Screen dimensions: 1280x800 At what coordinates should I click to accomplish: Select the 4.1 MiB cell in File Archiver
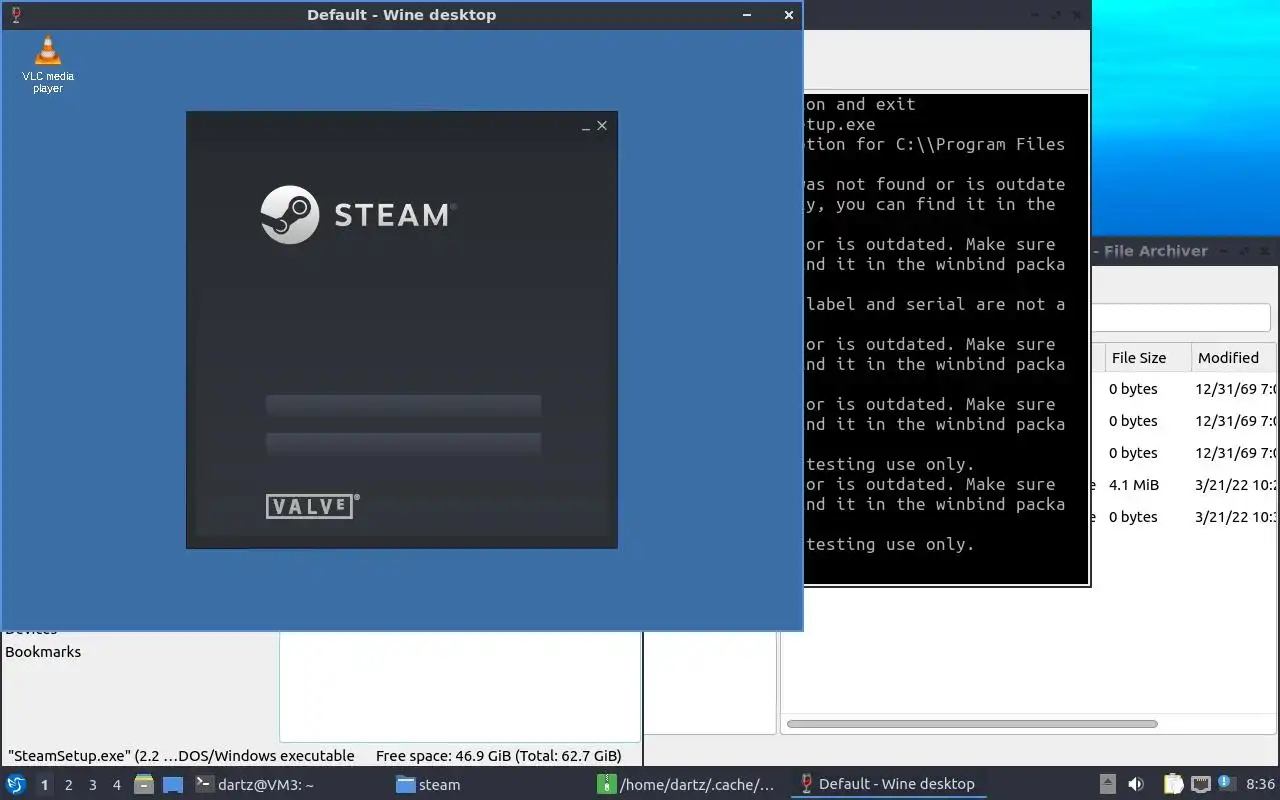(x=1134, y=485)
